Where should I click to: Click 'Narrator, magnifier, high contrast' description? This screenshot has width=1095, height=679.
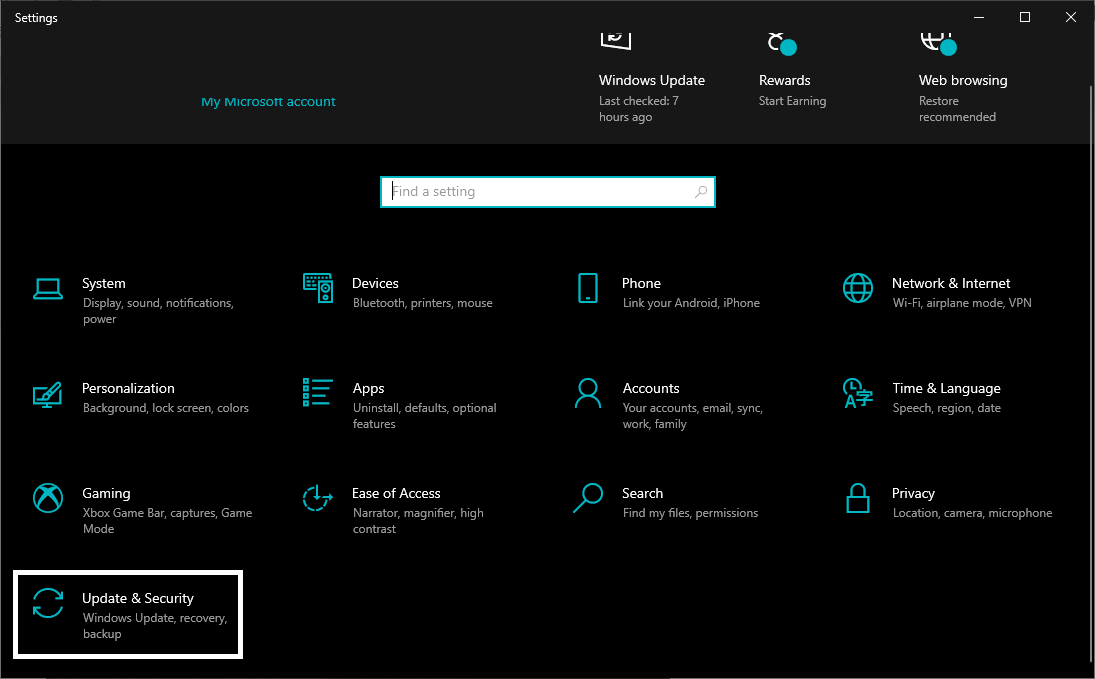coord(418,520)
